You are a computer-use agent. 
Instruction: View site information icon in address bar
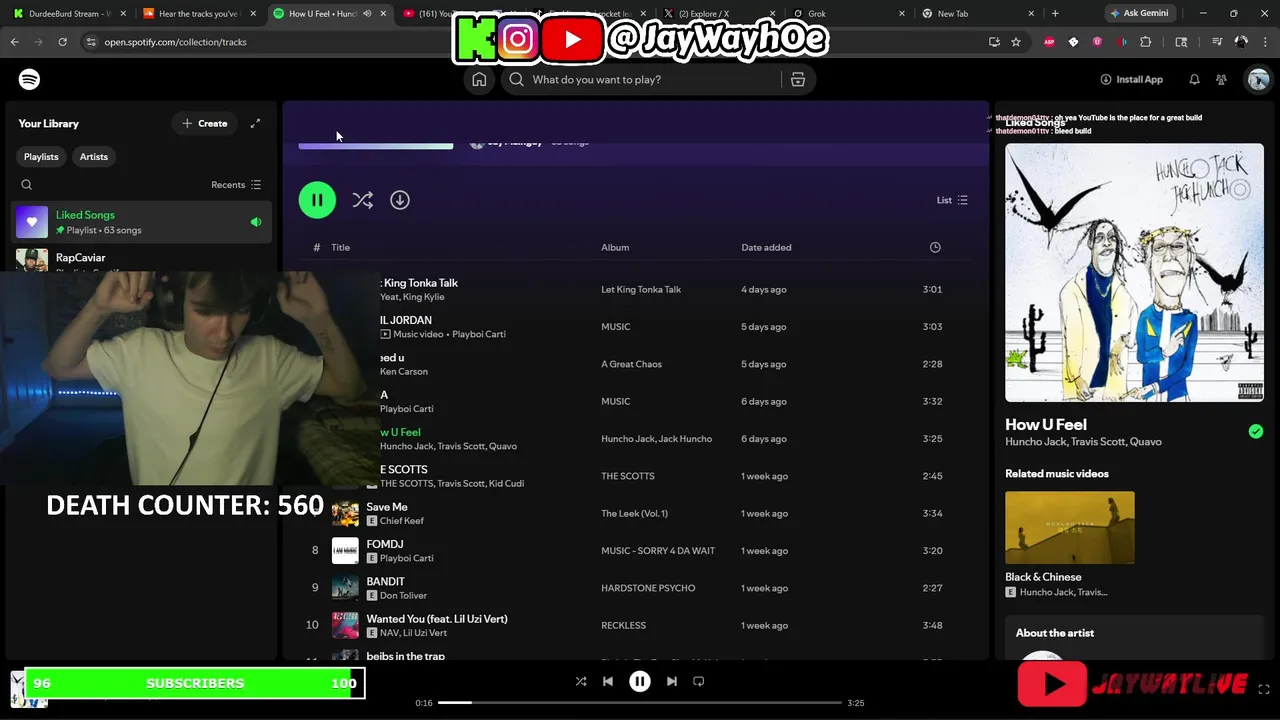point(91,42)
